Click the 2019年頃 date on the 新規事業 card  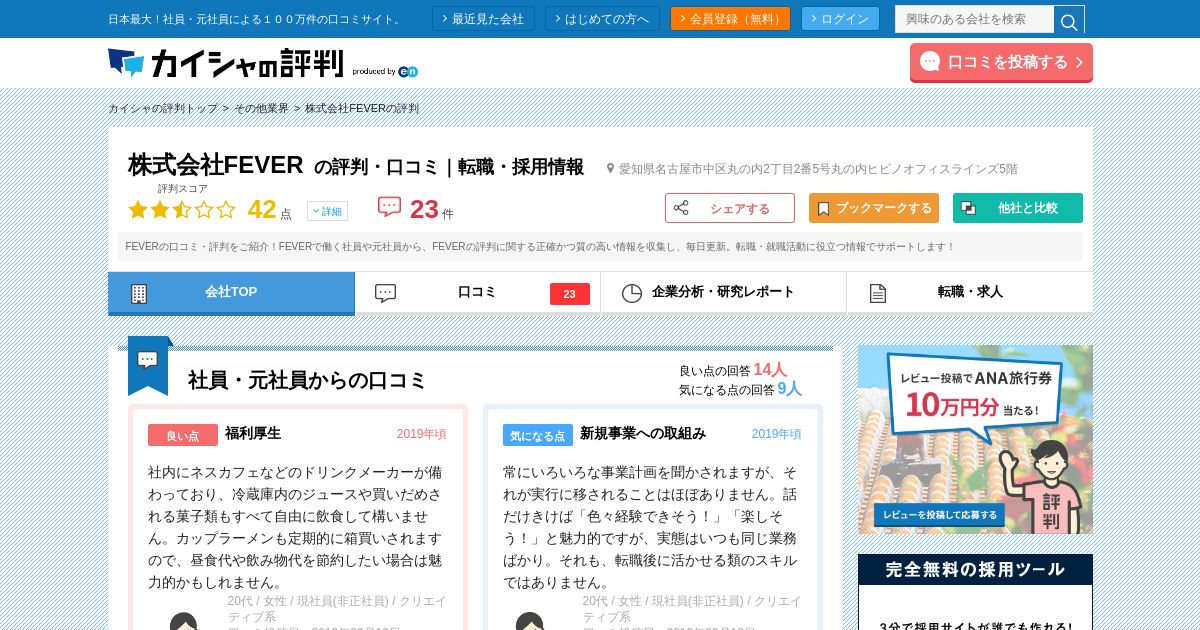[777, 434]
